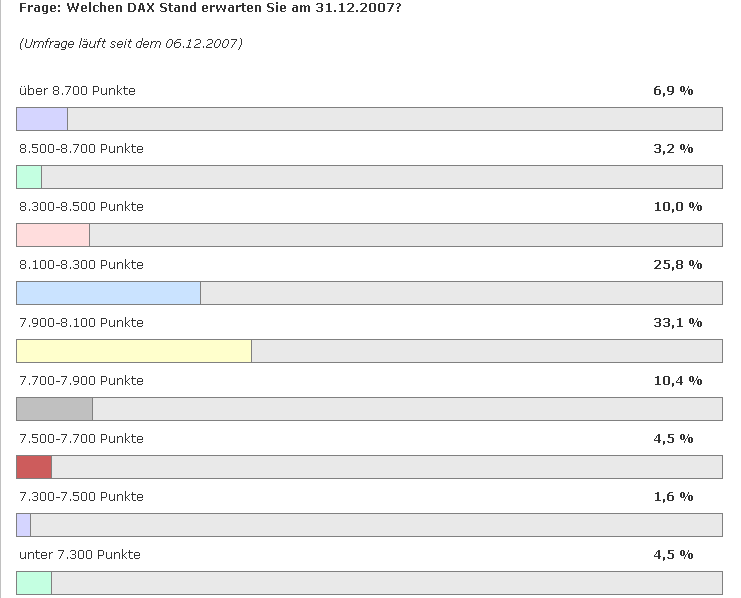Click the small lavender 7.300-7.500 bar fill
This screenshot has width=741, height=598.
(24, 525)
